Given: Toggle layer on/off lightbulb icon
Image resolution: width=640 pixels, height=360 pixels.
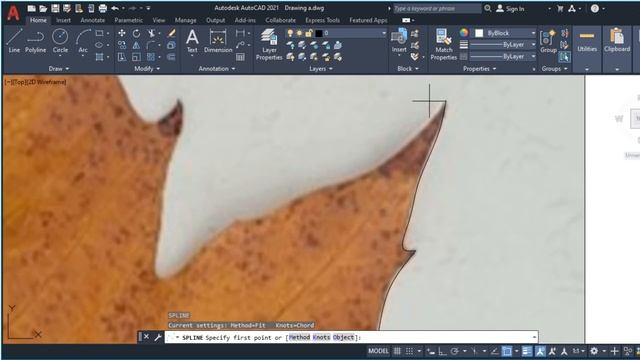Looking at the screenshot, I should (x=290, y=33).
